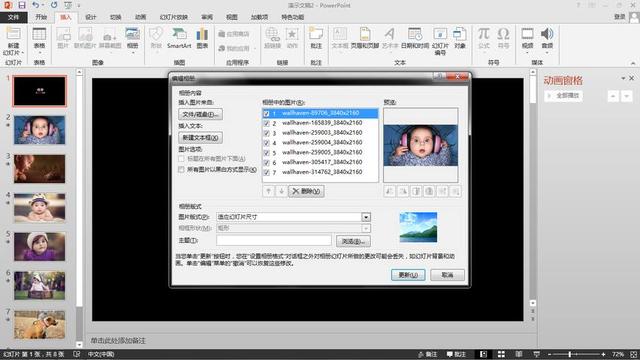Click the rotate right icon under preview
Viewport: 640px width, 360px height.
click(403, 191)
